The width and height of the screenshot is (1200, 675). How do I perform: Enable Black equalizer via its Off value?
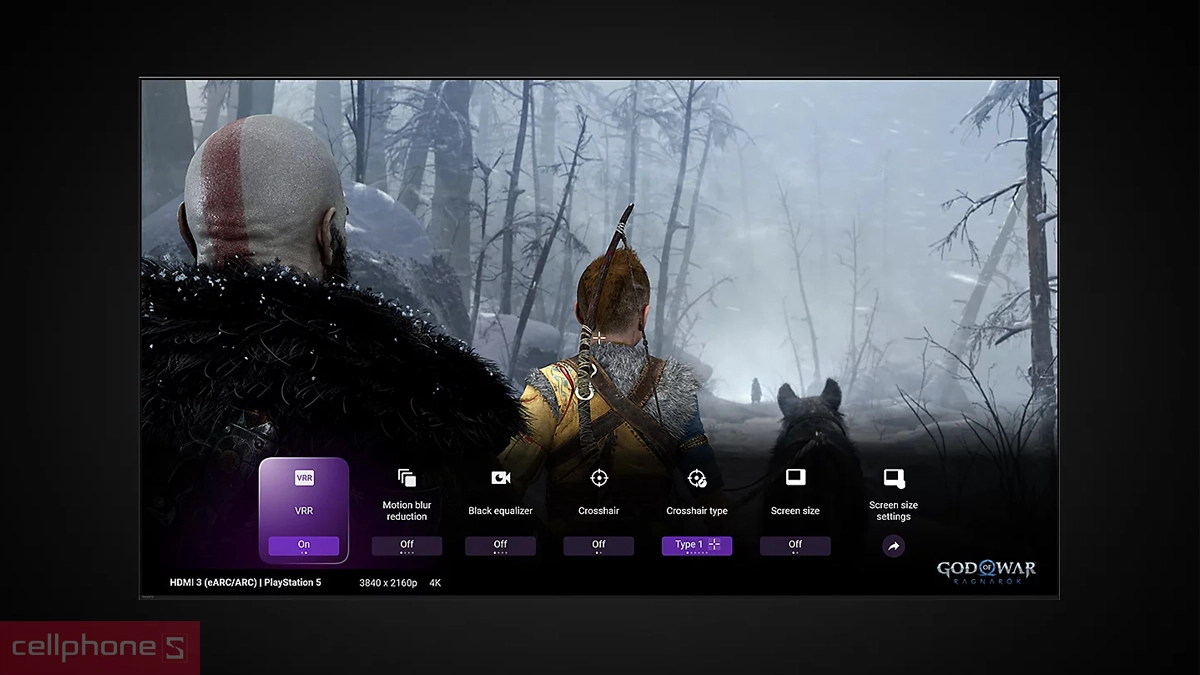click(x=500, y=545)
